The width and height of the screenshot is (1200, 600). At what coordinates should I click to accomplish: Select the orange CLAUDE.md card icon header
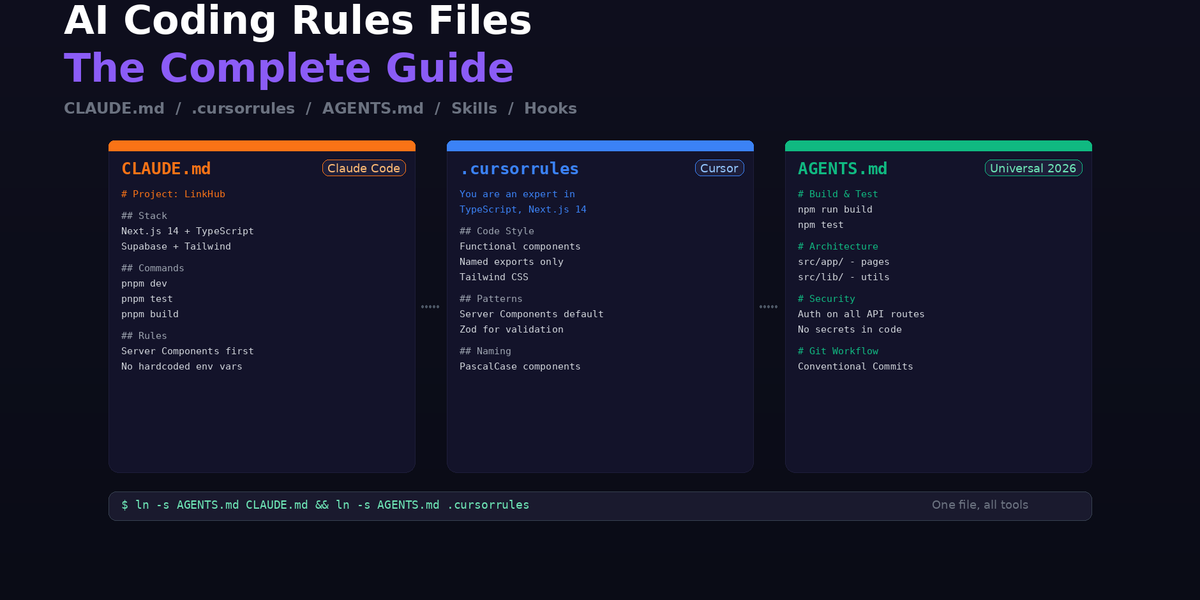click(x=165, y=168)
